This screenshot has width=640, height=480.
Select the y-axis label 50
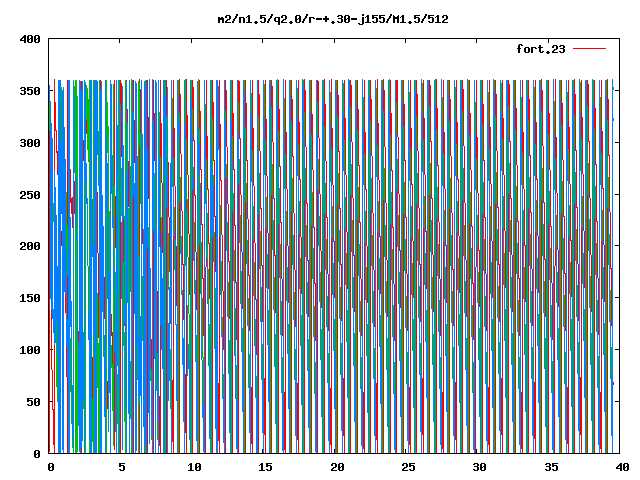pos(34,402)
